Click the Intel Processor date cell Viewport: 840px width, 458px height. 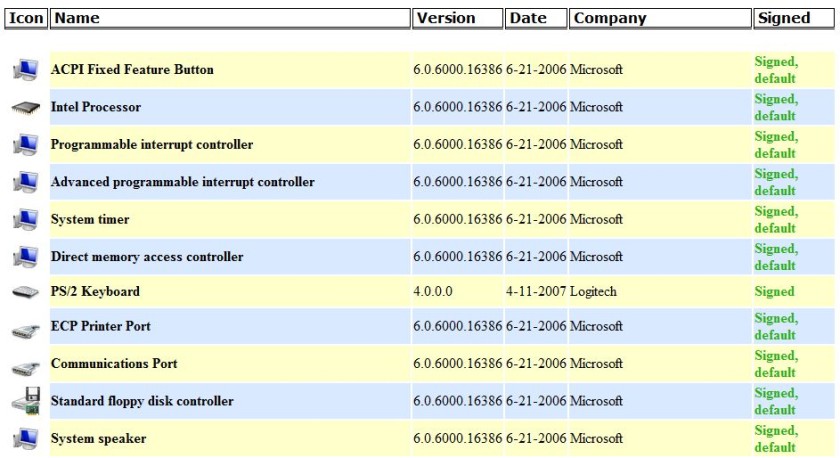536,107
